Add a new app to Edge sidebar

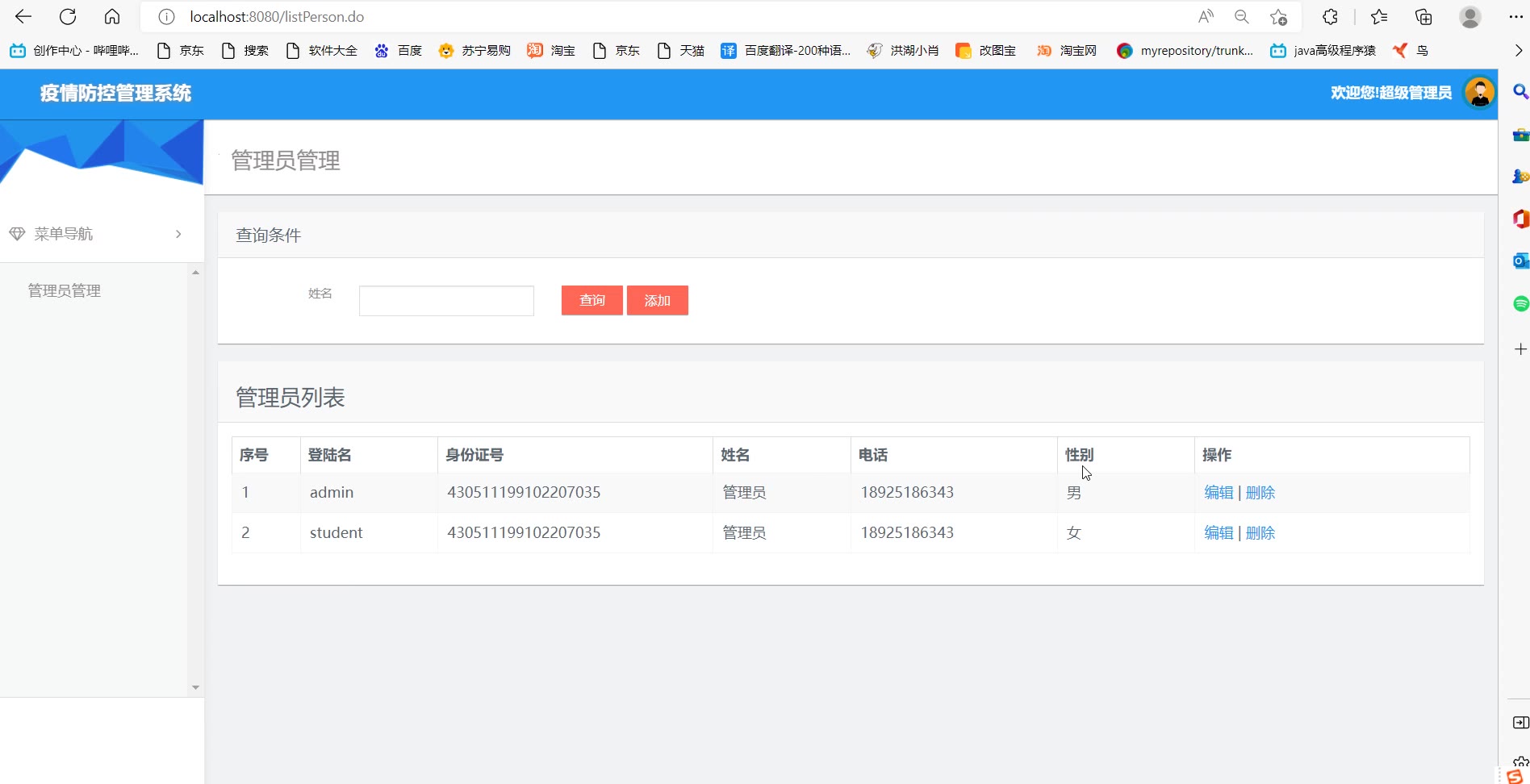(1520, 349)
